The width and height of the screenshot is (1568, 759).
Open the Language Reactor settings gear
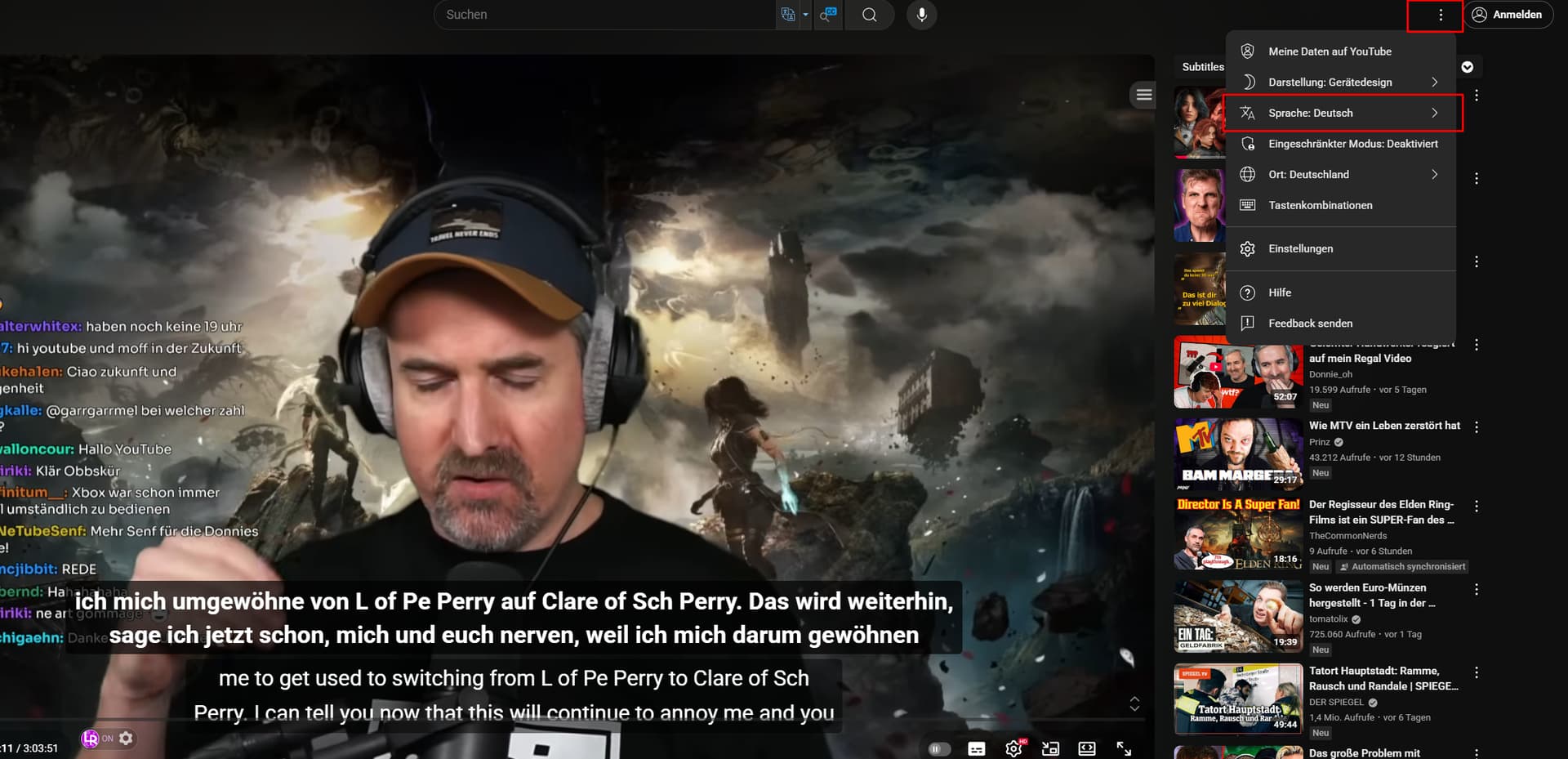(126, 739)
